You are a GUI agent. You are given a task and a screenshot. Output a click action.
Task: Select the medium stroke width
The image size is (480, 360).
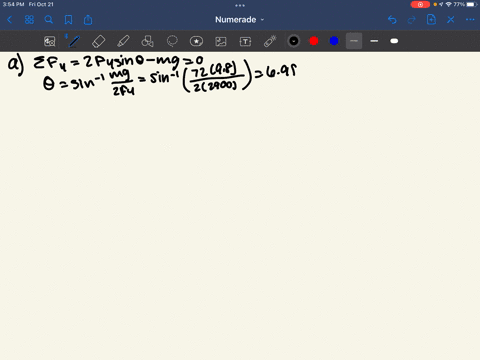(374, 41)
